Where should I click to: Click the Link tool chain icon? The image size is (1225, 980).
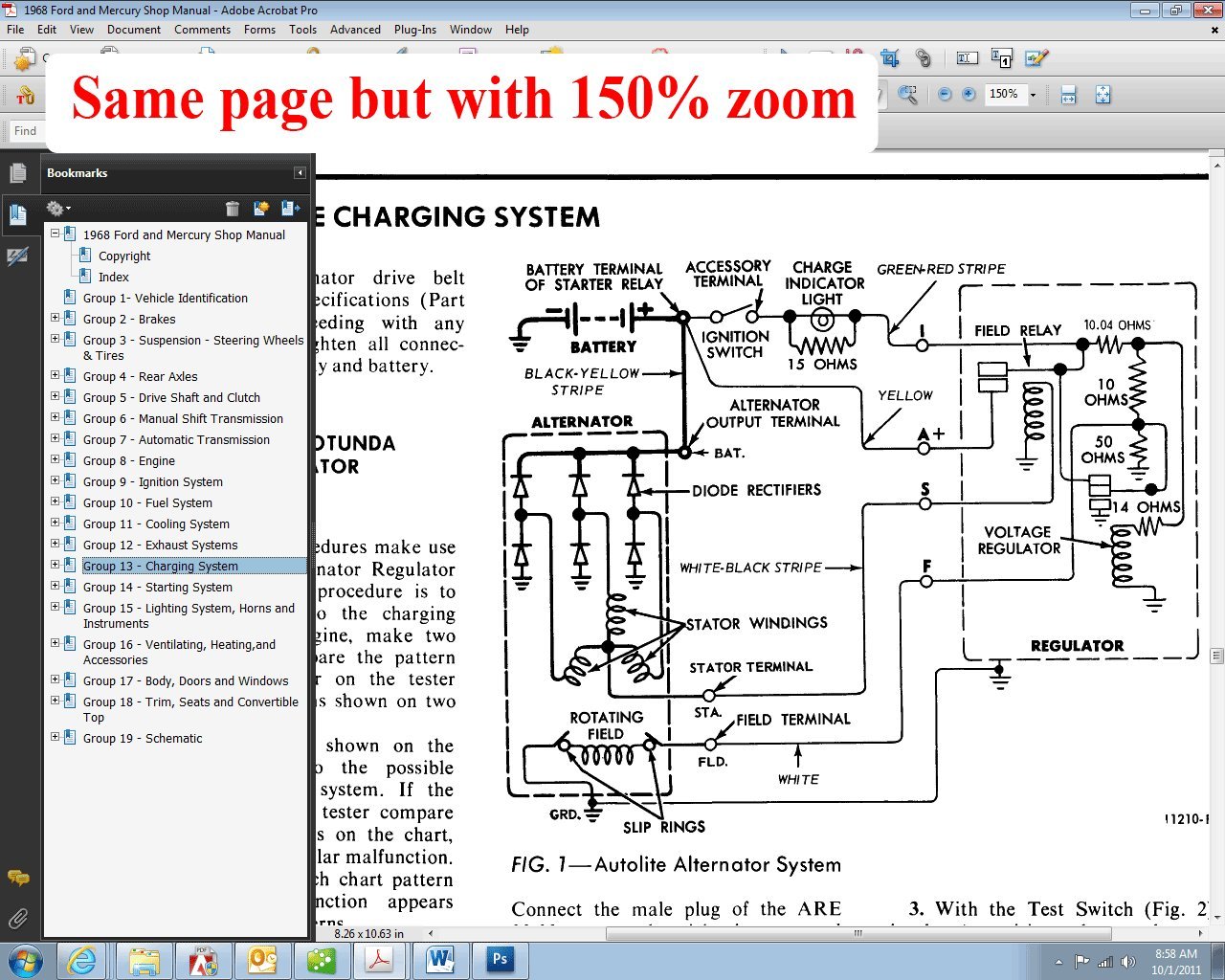(923, 58)
